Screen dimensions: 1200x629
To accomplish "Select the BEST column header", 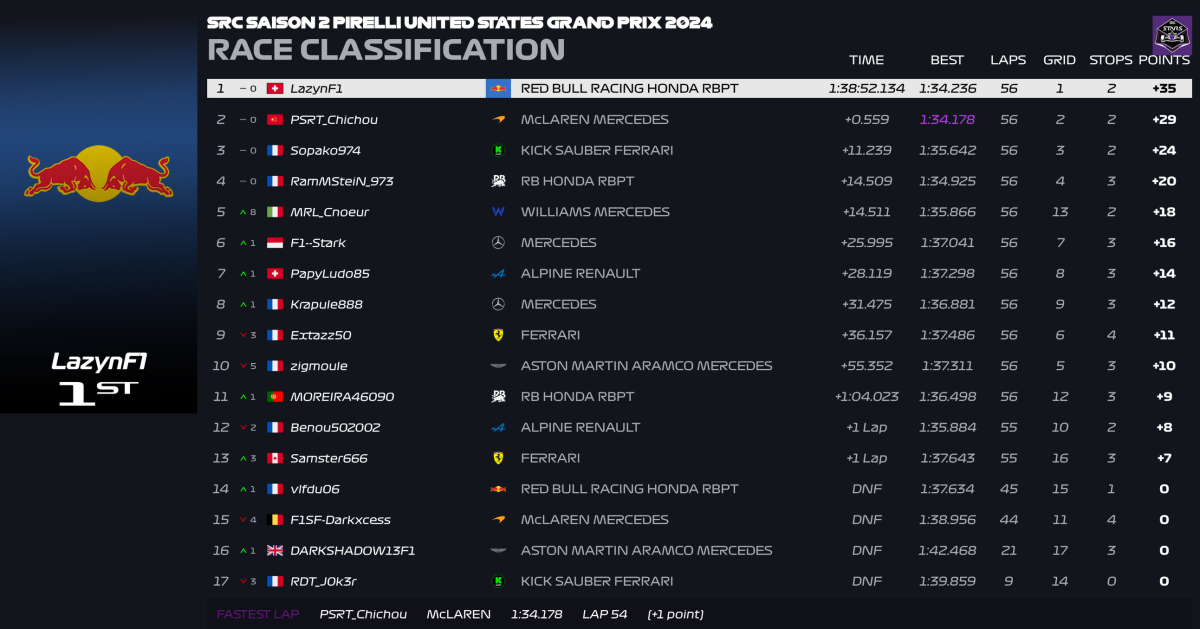I will point(947,60).
